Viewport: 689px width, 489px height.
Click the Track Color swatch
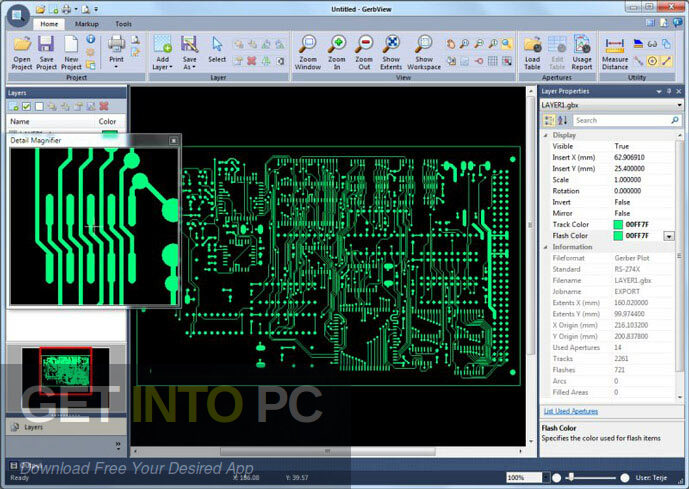click(x=618, y=225)
